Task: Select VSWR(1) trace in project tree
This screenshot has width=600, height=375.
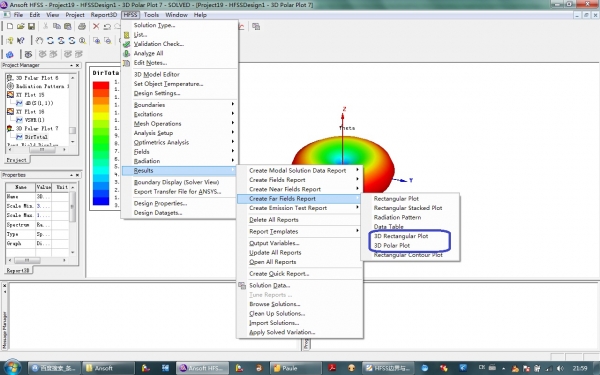Action: 34,120
